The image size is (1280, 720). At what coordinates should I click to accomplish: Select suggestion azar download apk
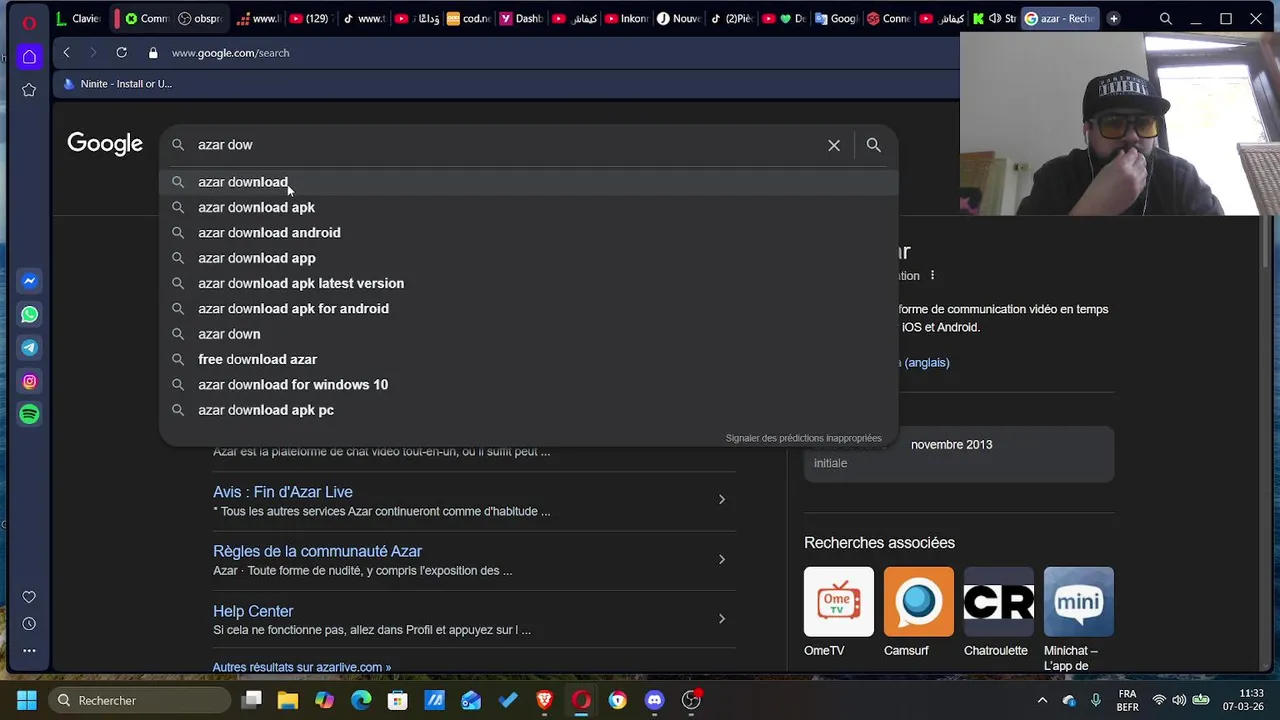529,207
